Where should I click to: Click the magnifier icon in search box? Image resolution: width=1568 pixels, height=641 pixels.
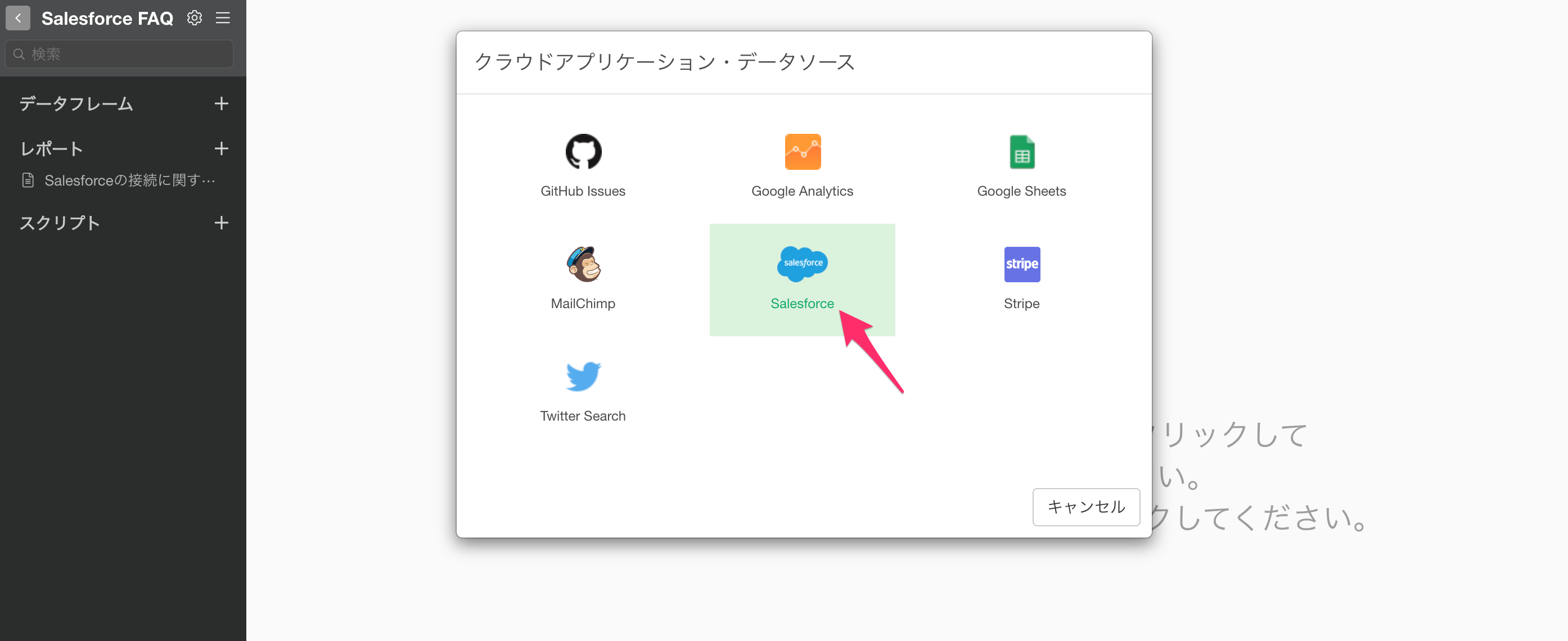pos(19,54)
